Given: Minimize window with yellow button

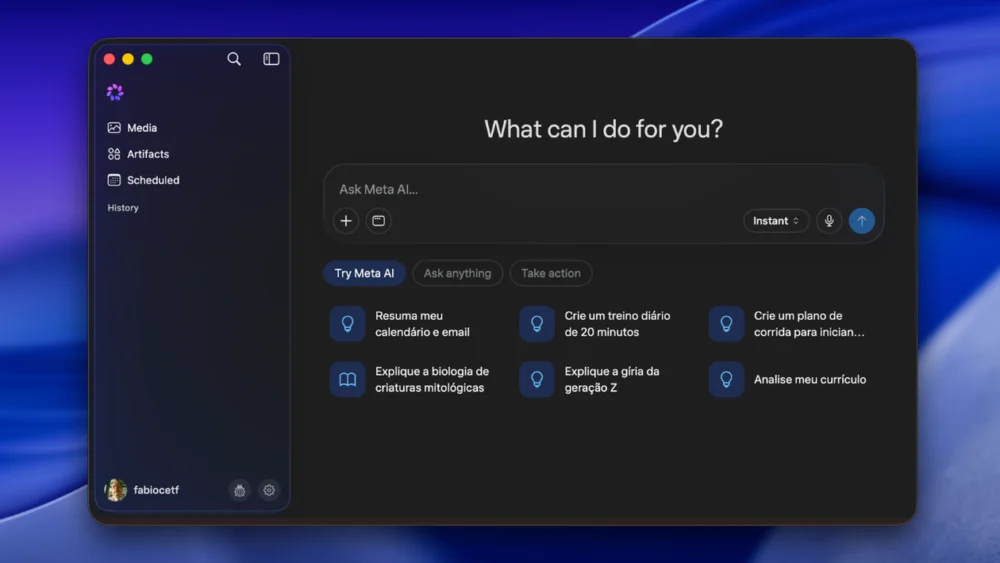Looking at the screenshot, I should pyautogui.click(x=128, y=59).
